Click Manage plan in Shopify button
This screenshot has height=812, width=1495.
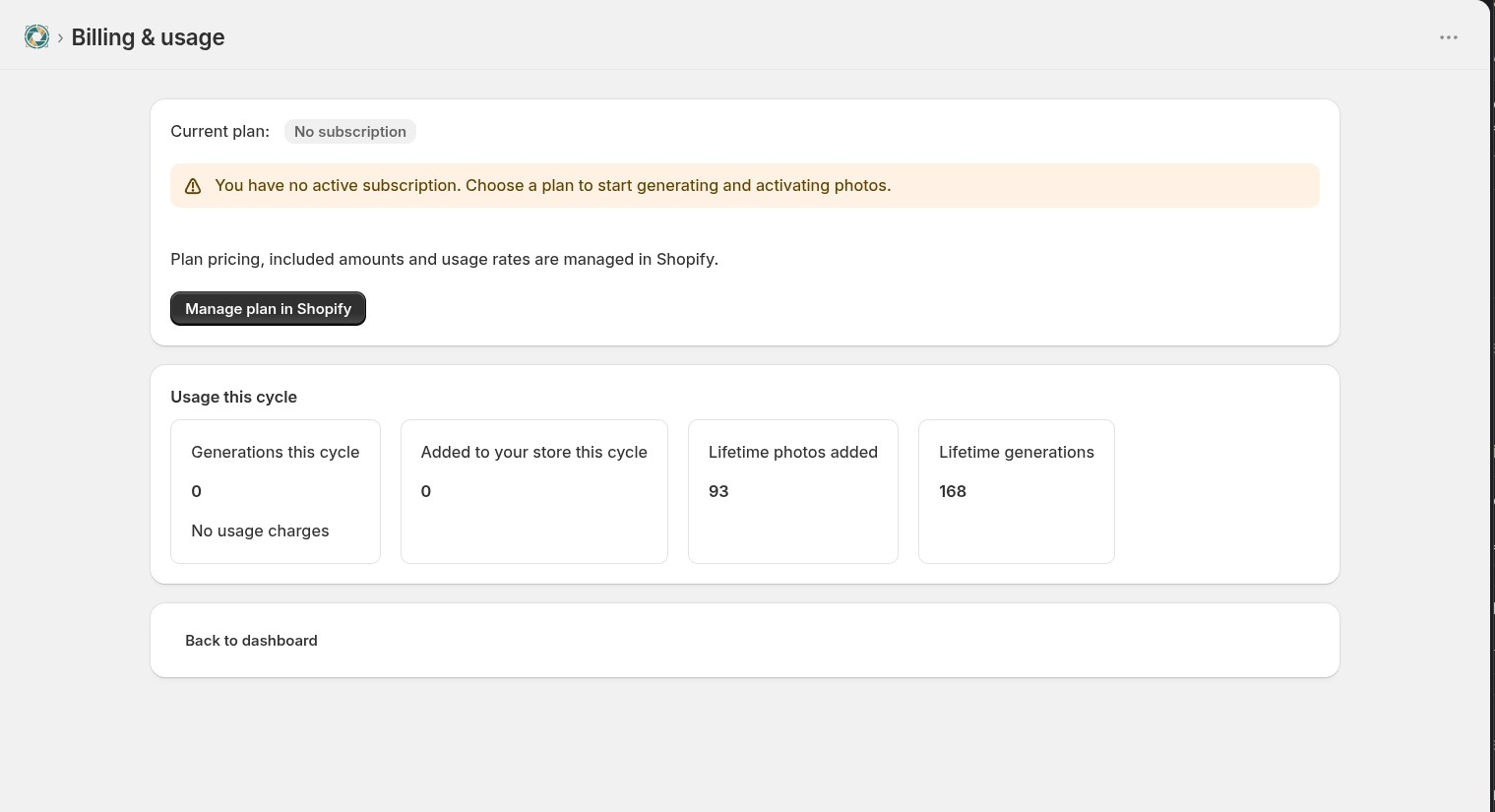click(x=268, y=309)
